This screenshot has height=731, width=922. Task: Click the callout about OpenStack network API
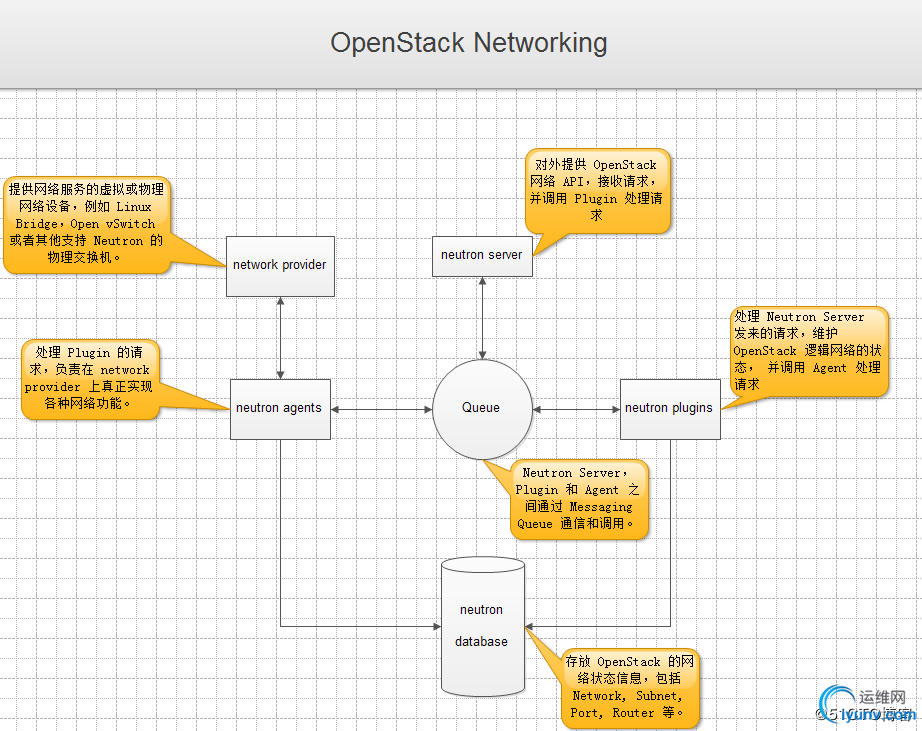pyautogui.click(x=597, y=191)
